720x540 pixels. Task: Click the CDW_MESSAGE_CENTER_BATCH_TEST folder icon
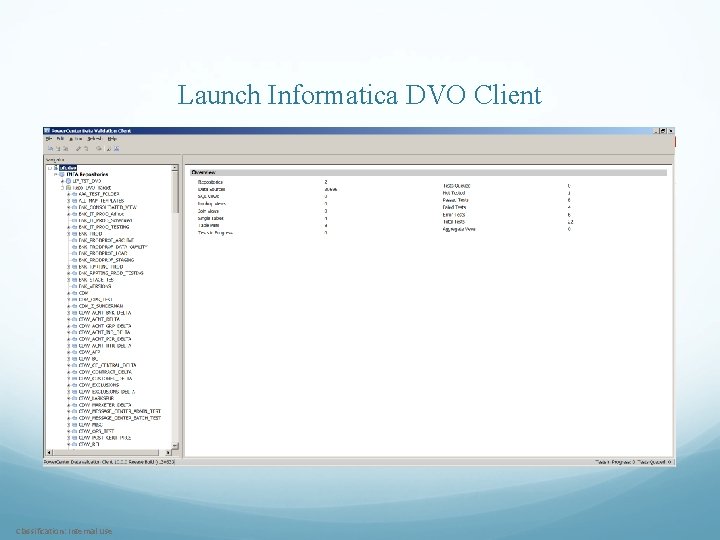(x=74, y=418)
